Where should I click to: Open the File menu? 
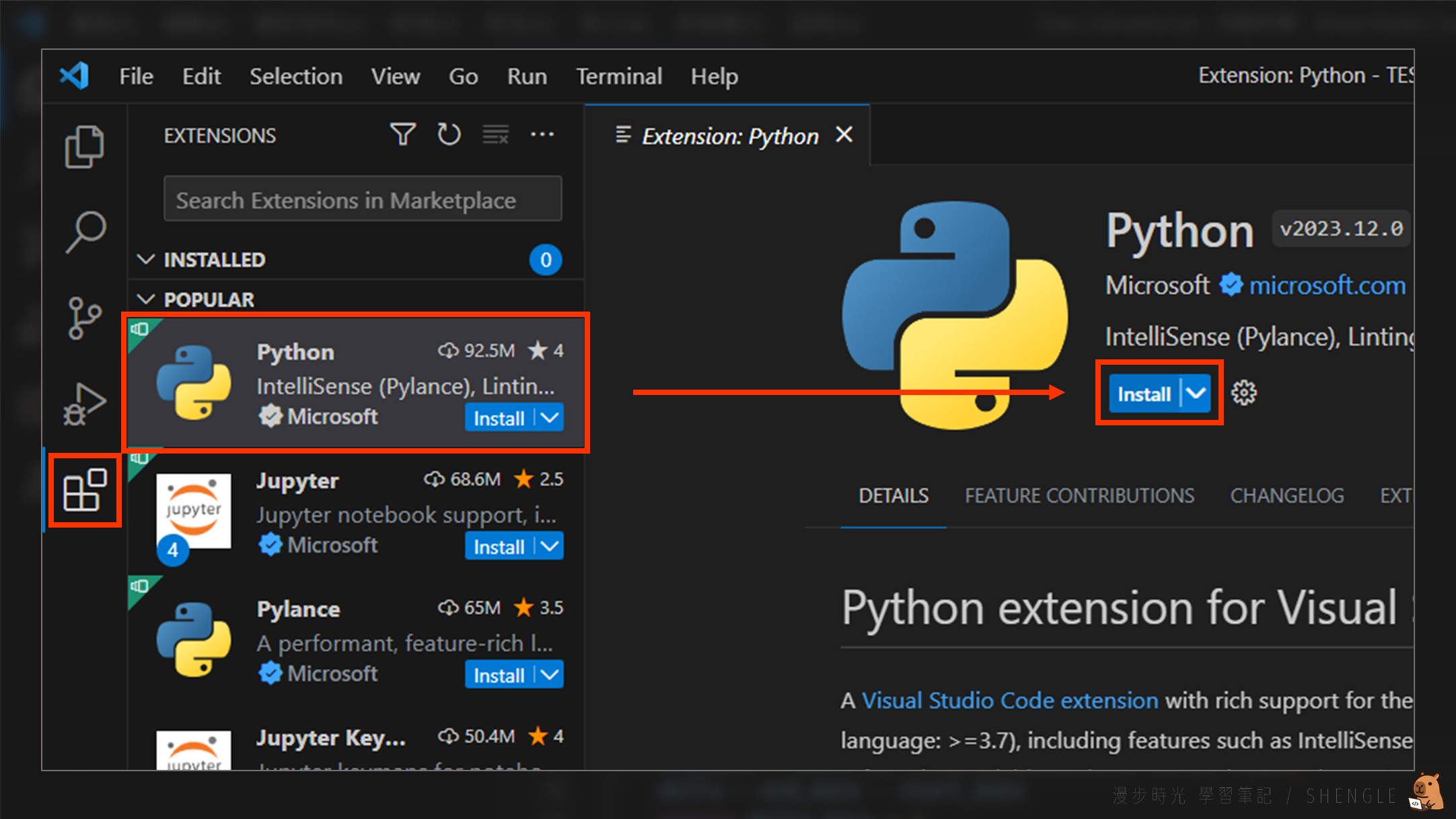click(x=137, y=77)
